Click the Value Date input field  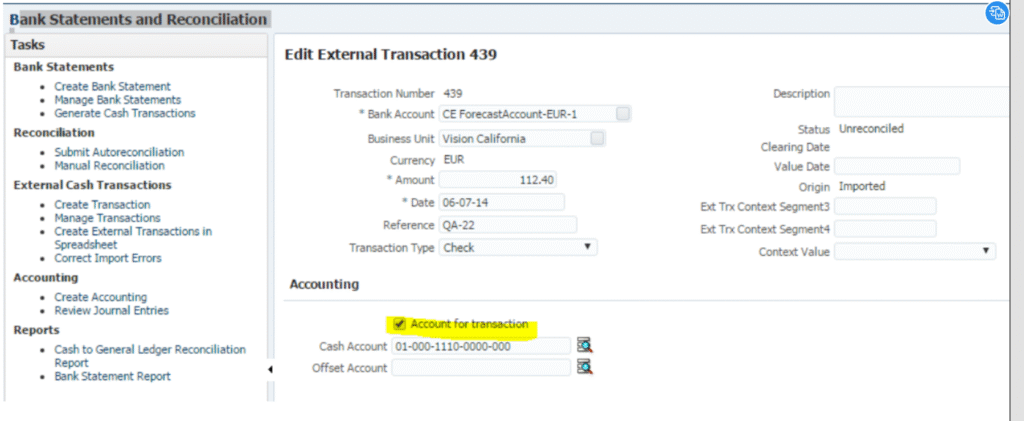click(x=897, y=166)
